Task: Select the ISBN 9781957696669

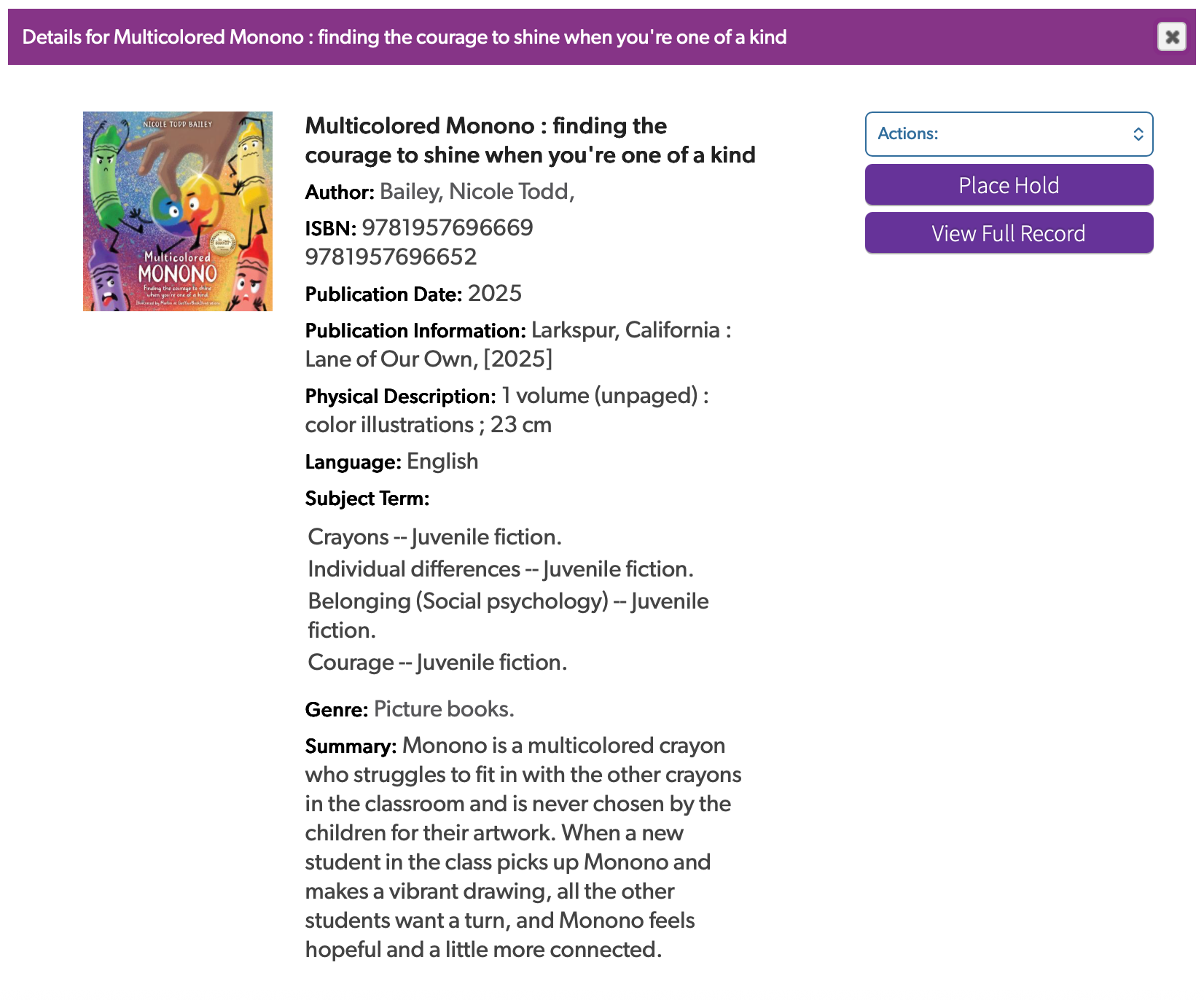Action: (x=447, y=228)
